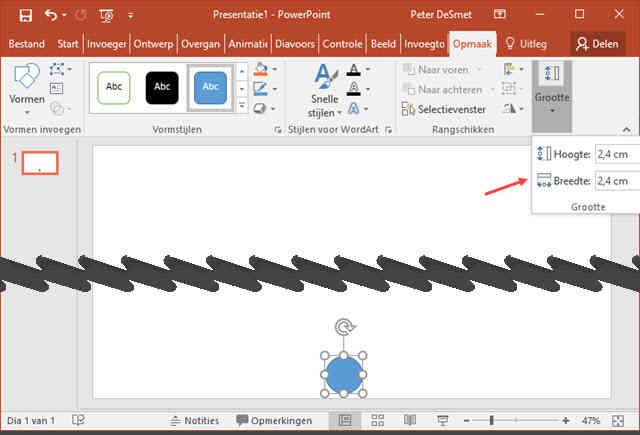Start slideshow from status bar icon
This screenshot has height=435, width=640.
click(442, 421)
